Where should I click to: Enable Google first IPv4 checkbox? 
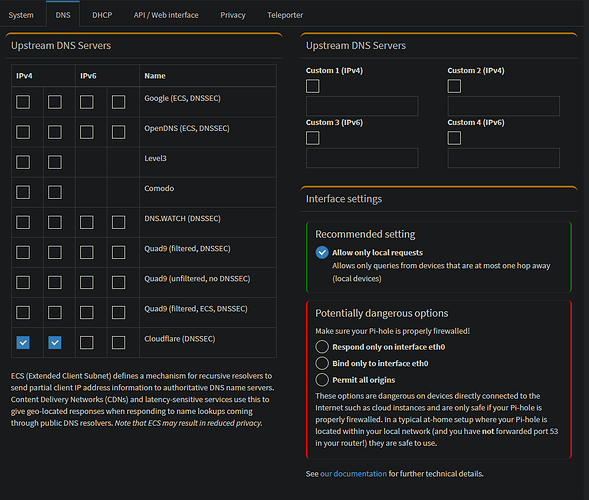coord(23,102)
